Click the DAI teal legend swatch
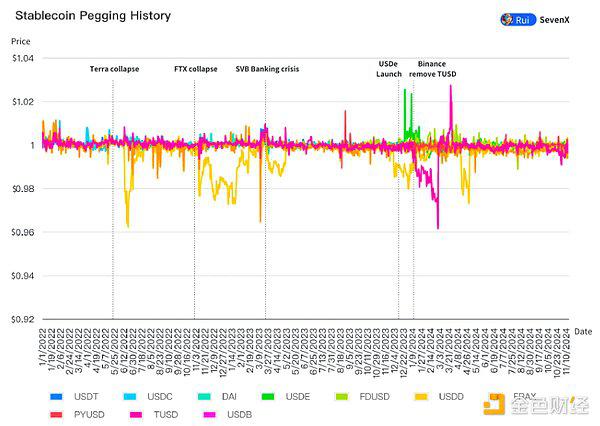This screenshot has width=600, height=426. coord(204,397)
